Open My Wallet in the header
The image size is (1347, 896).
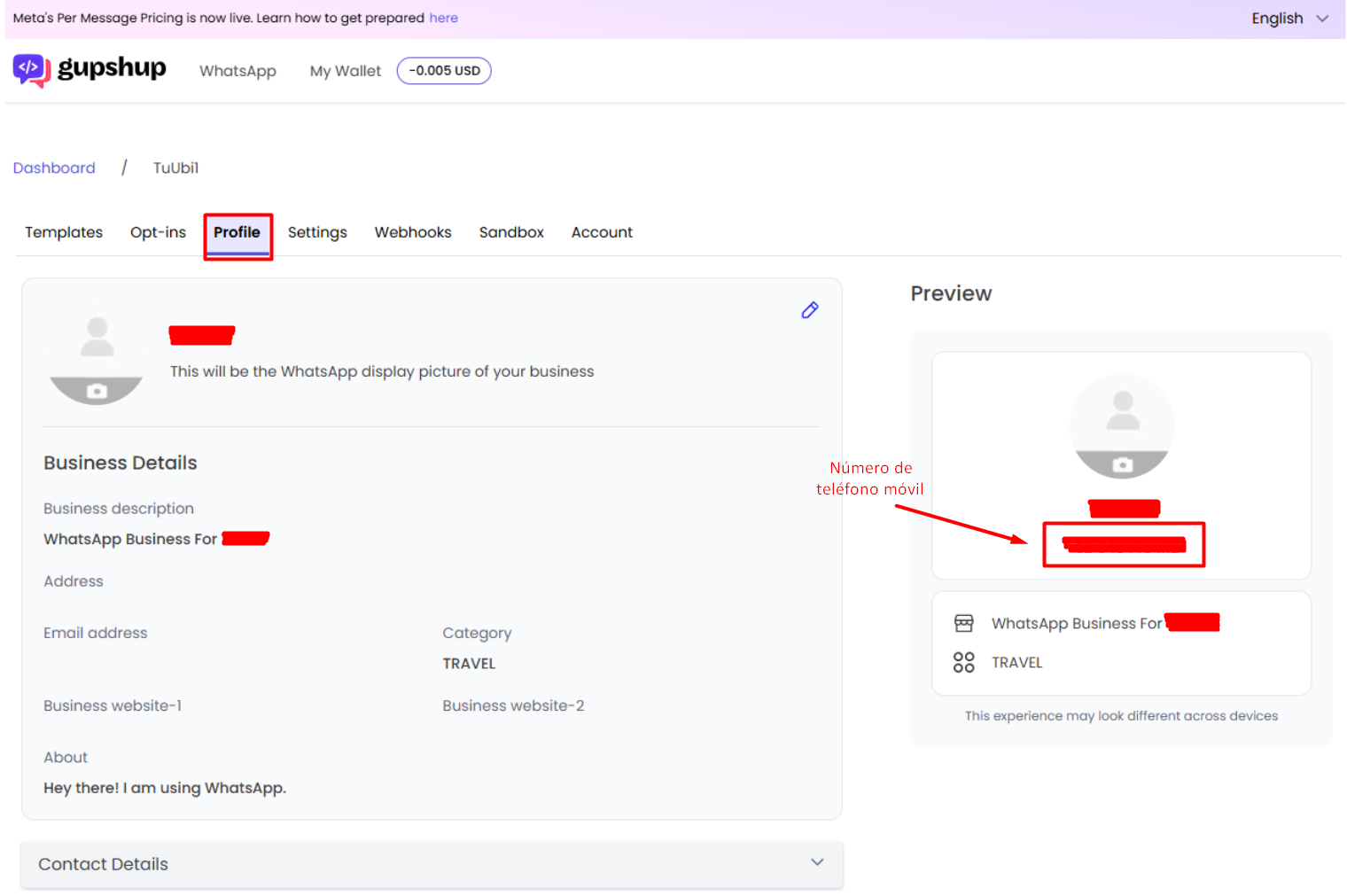(345, 71)
